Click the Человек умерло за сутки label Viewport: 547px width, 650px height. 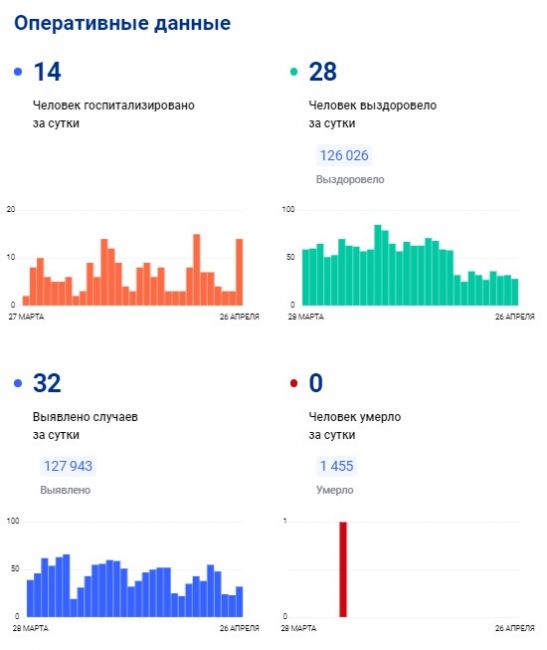[355, 426]
